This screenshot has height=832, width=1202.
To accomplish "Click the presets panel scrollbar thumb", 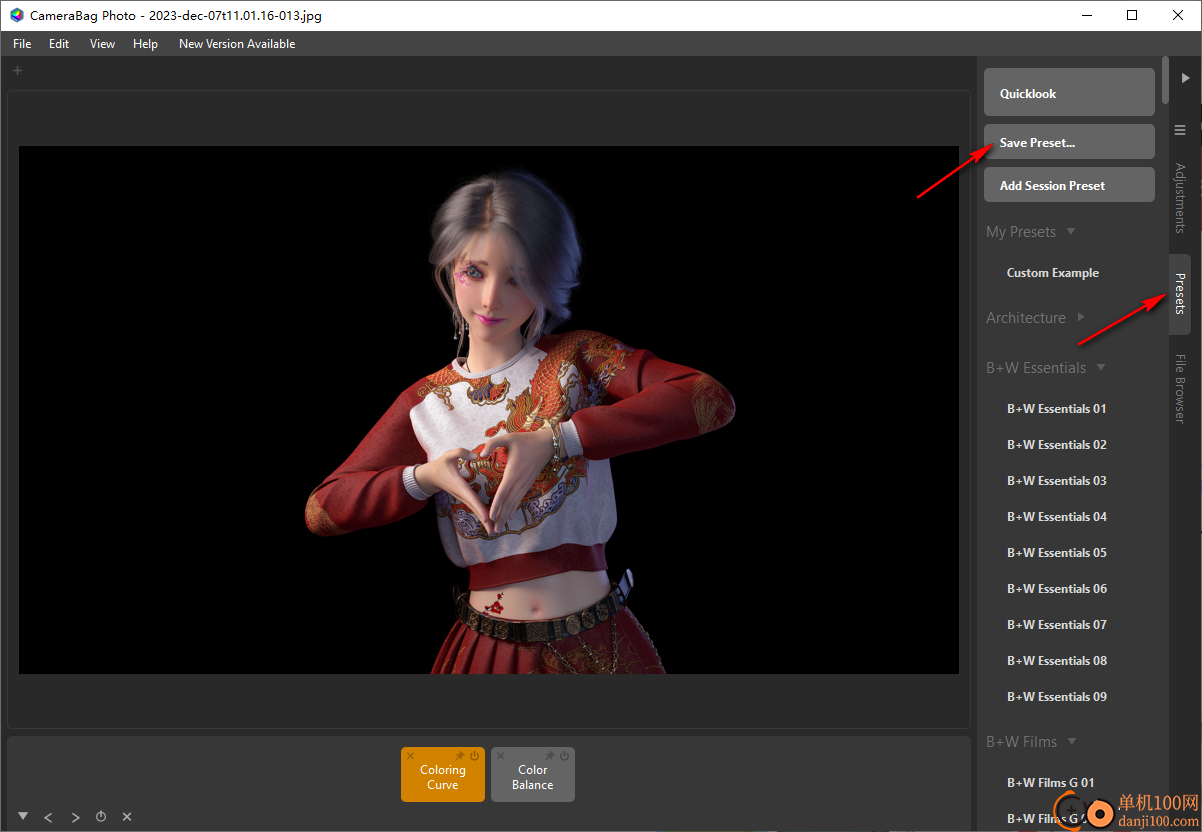I will pos(1164,80).
